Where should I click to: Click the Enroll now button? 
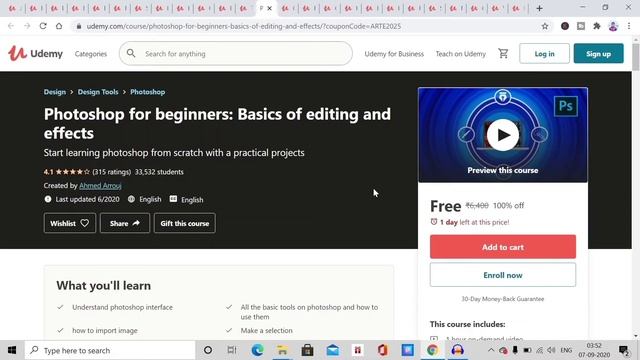pos(503,275)
